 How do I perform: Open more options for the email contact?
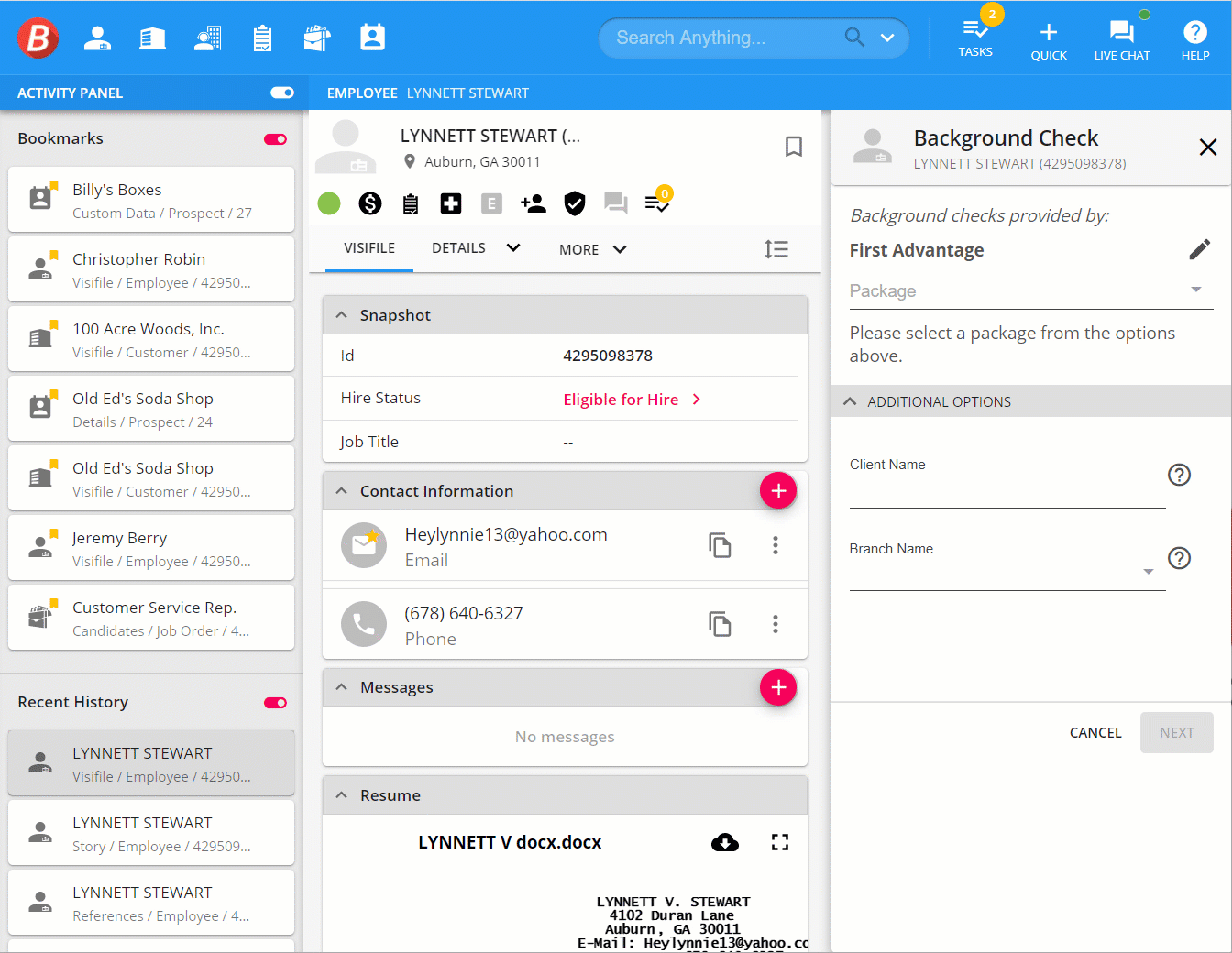(x=775, y=545)
